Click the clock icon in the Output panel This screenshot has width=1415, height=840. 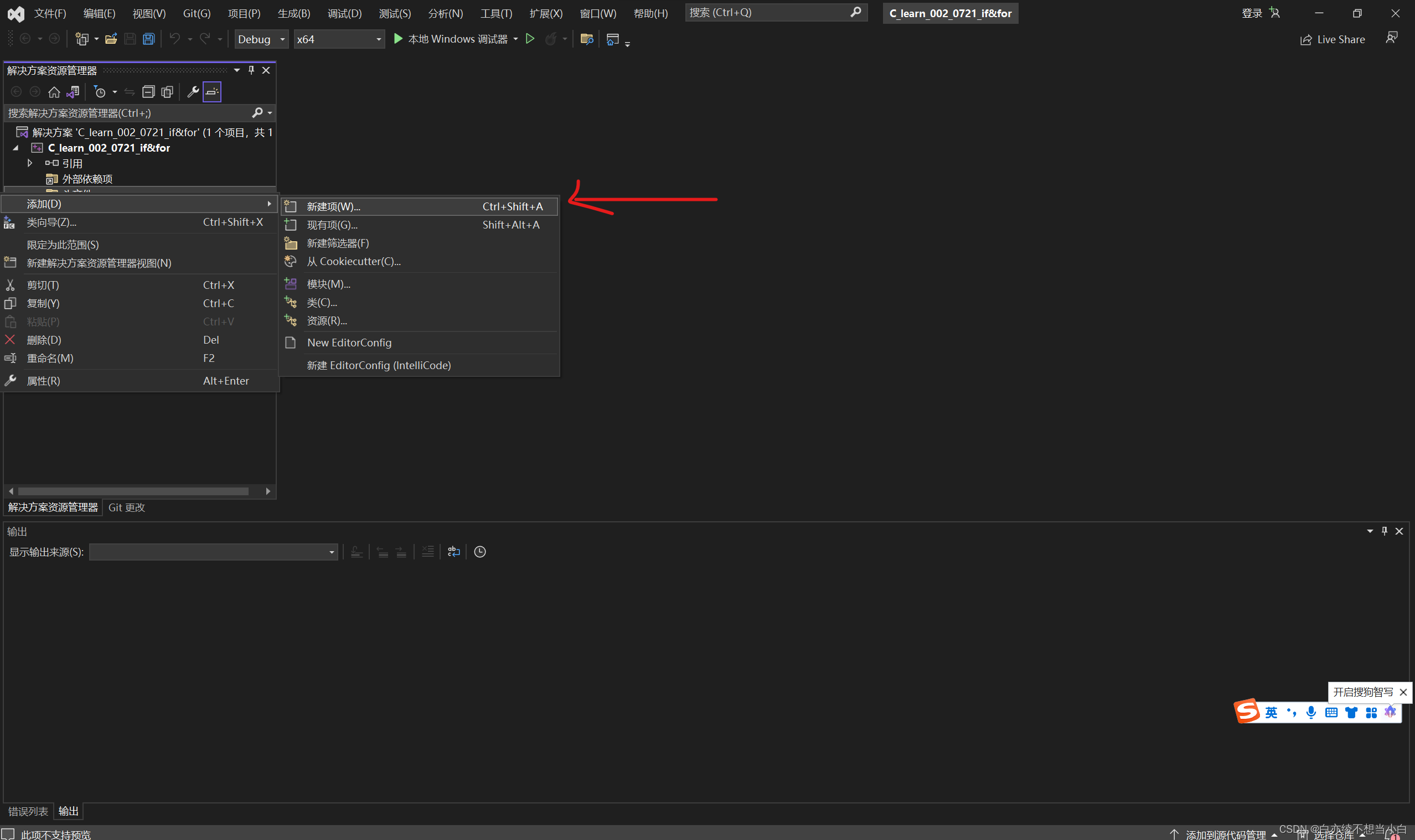pos(479,552)
